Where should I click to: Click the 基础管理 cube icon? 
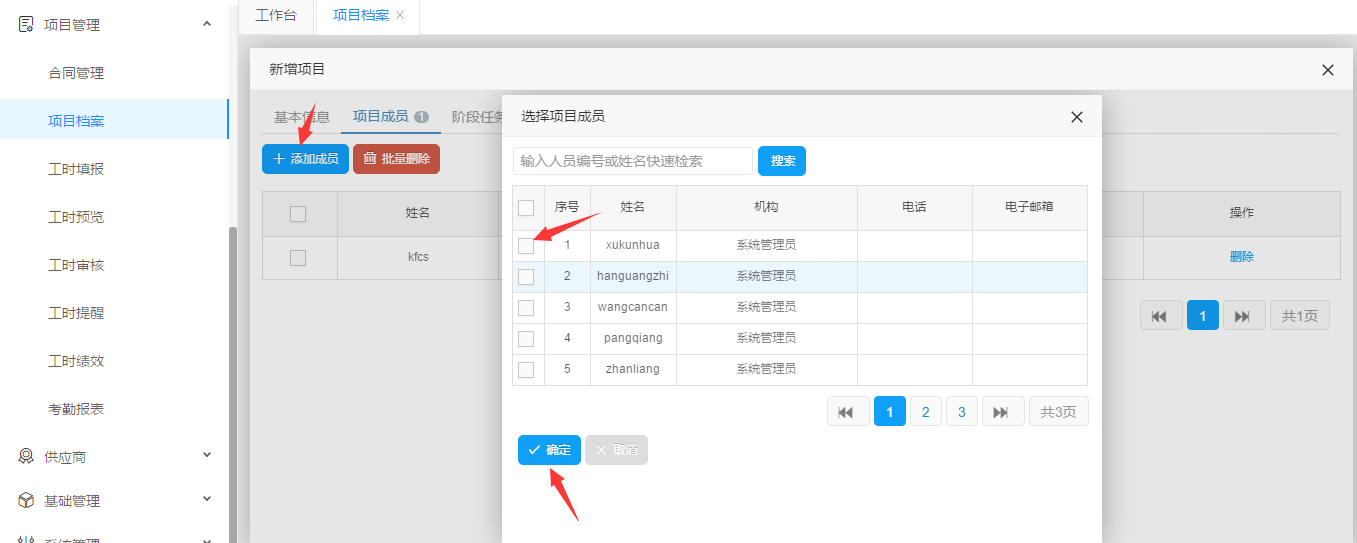26,500
